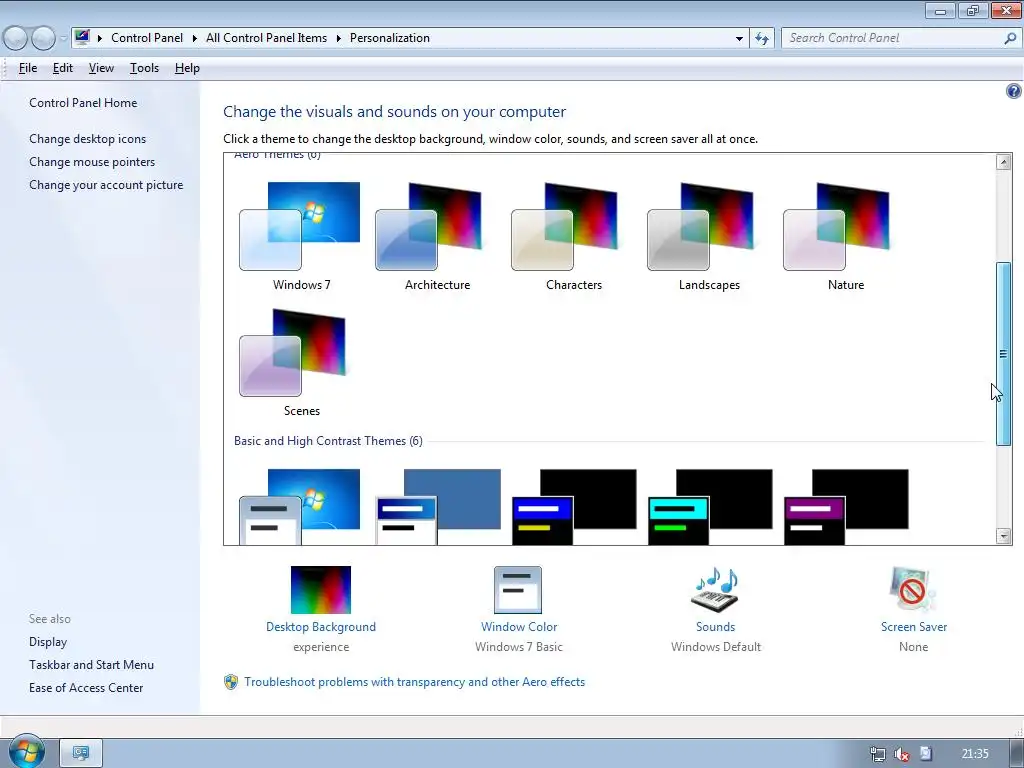Click the Personalization breadcrumb

[390, 38]
